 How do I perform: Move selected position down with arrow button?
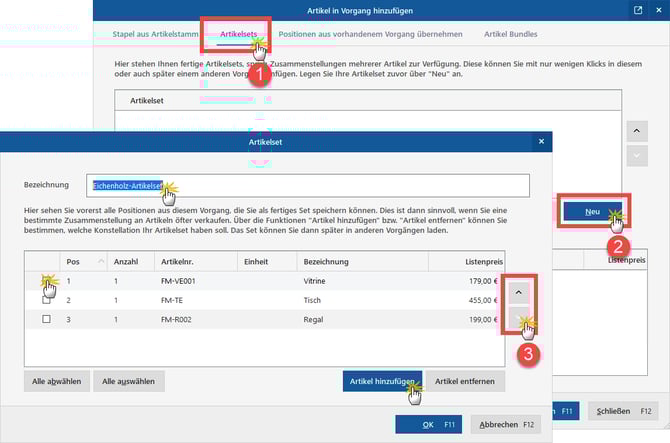pos(517,320)
